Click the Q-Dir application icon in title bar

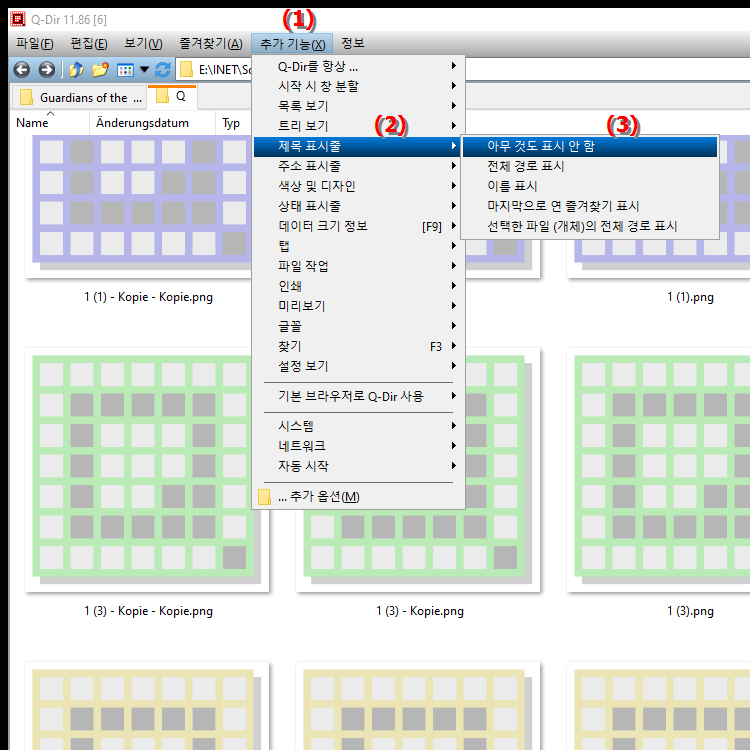tap(18, 19)
